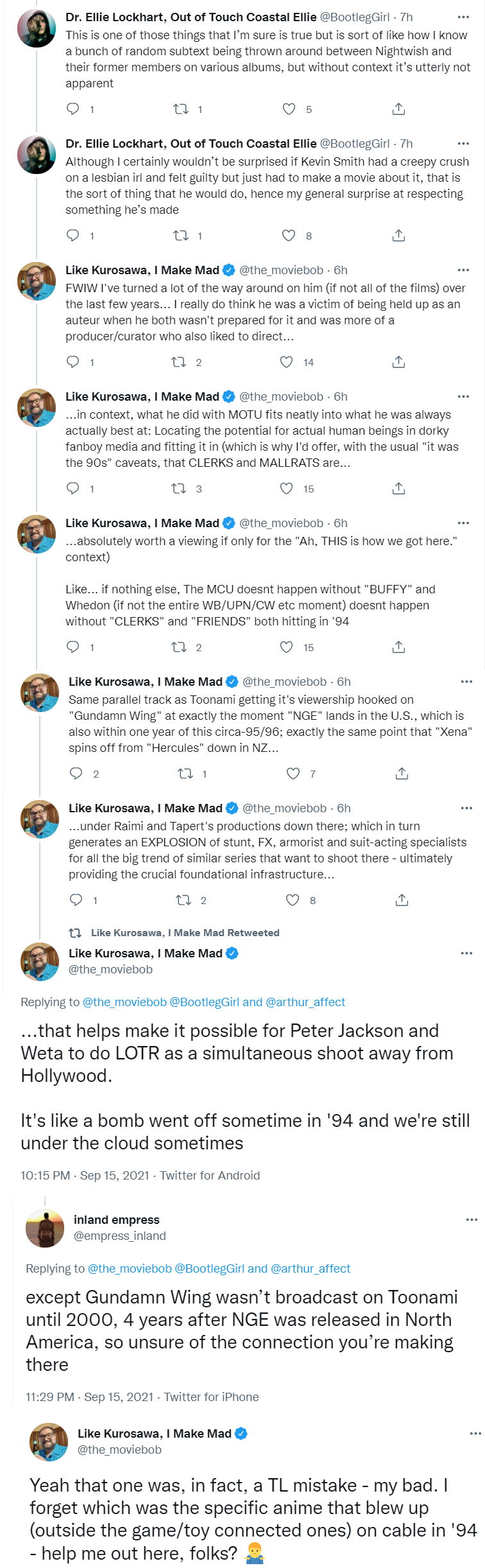Retweet the Toonami Gundamn Wing tweet
The height and width of the screenshot is (1568, 485).
point(185,773)
